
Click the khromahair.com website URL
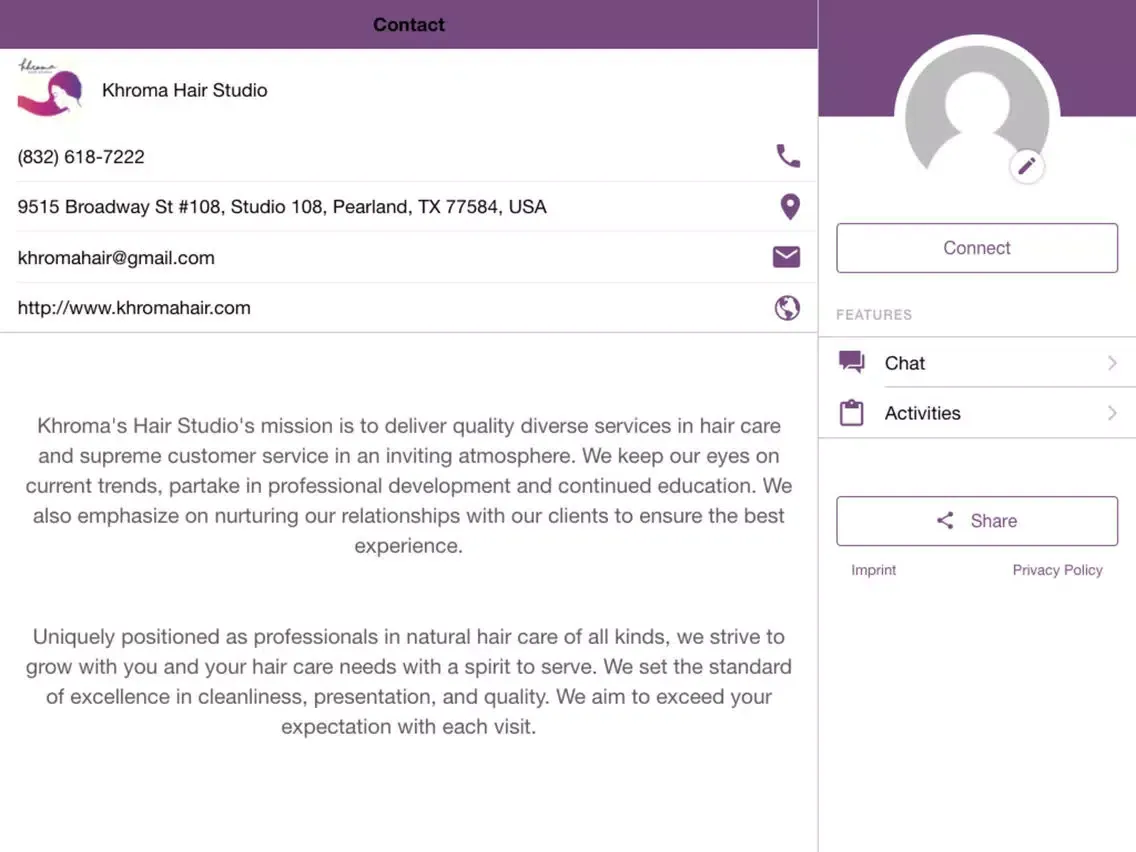point(134,308)
